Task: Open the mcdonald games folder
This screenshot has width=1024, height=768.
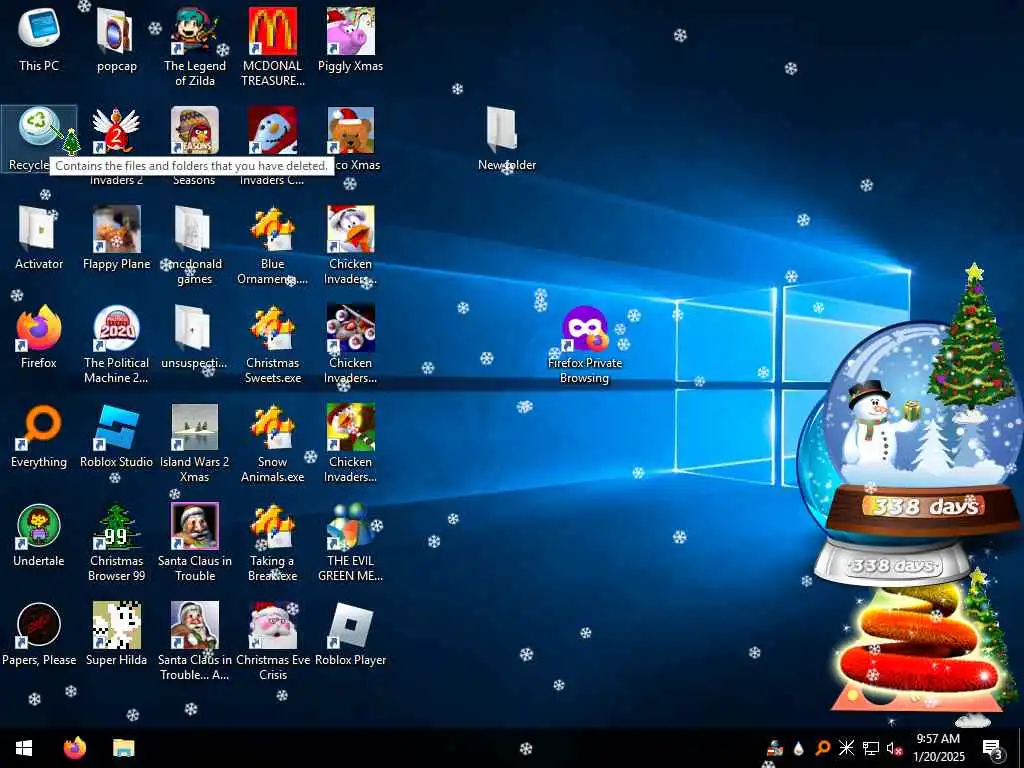Action: 195,244
